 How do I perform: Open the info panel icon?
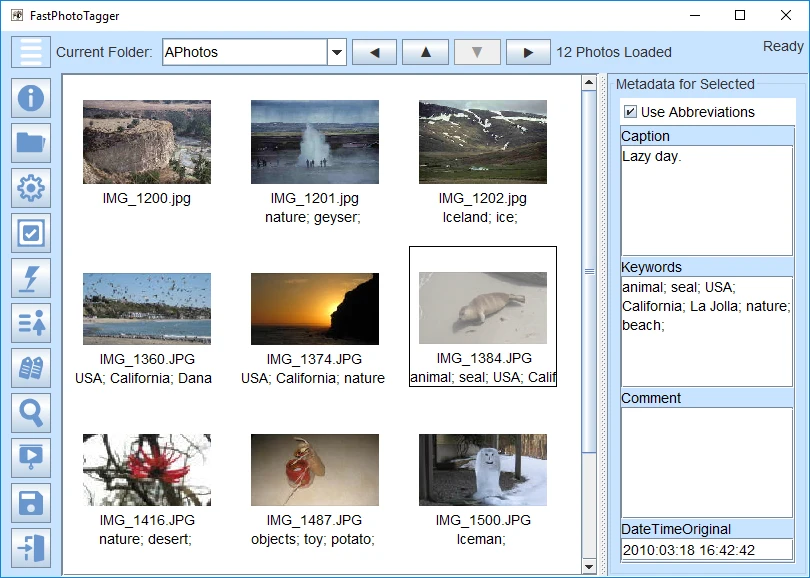click(32, 98)
